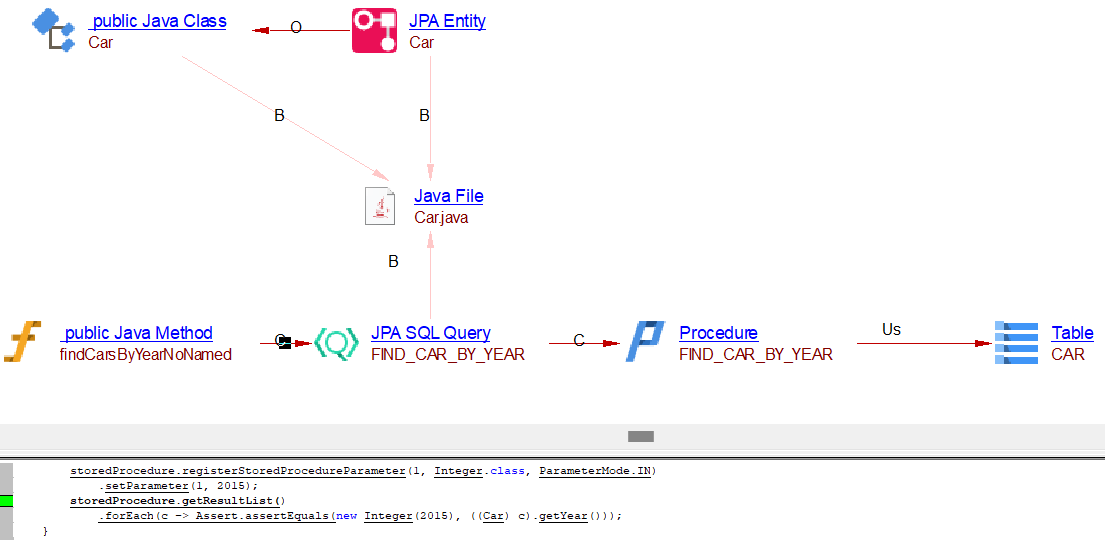Click the green marker in code gutter
The width and height of the screenshot is (1105, 540).
tap(7, 501)
